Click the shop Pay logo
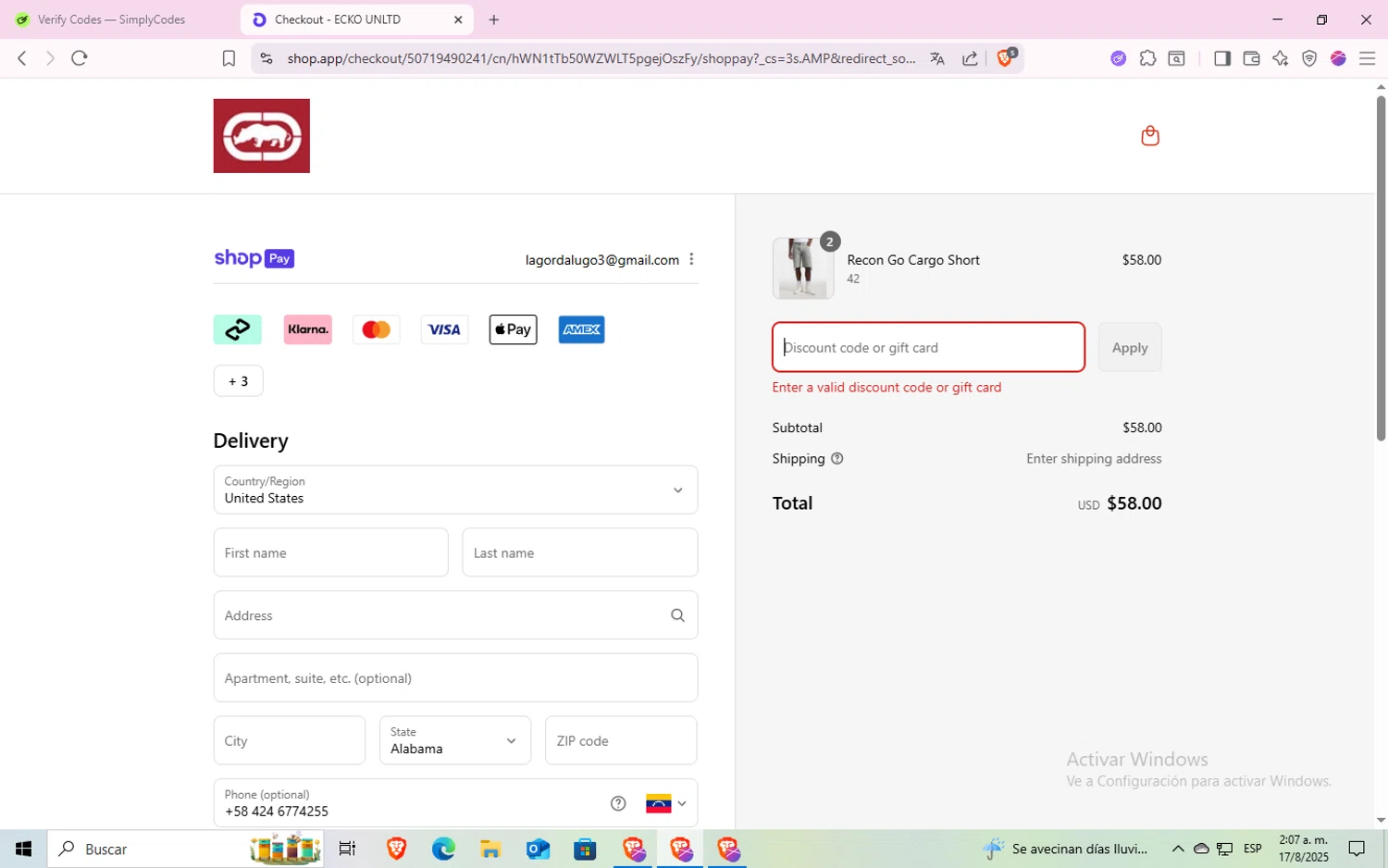Viewport: 1388px width, 868px height. (254, 258)
